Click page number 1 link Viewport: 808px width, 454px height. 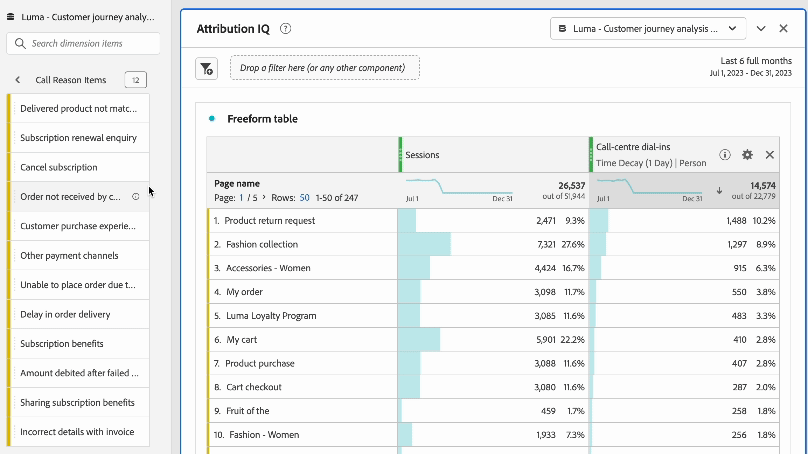click(x=241, y=198)
